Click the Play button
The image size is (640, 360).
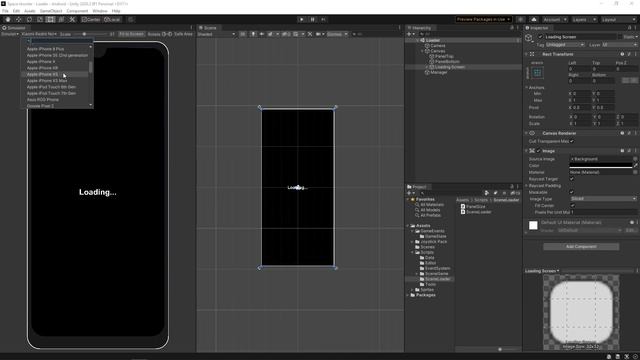302,20
